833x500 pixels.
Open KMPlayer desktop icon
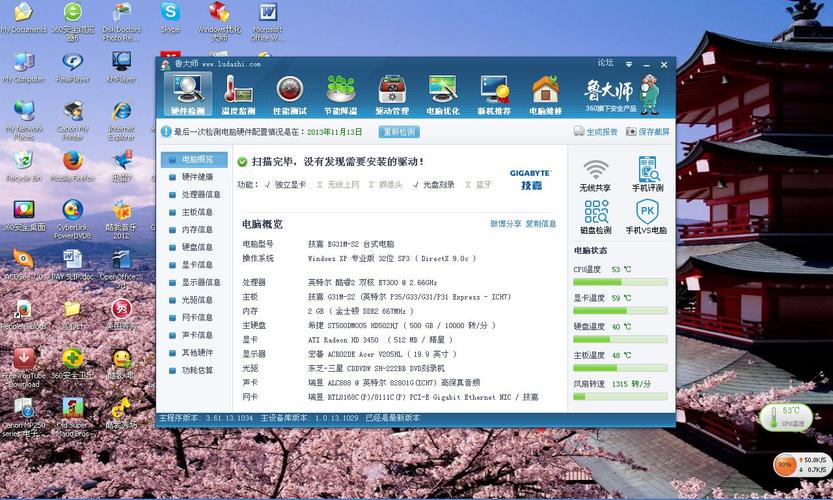pyautogui.click(x=121, y=68)
